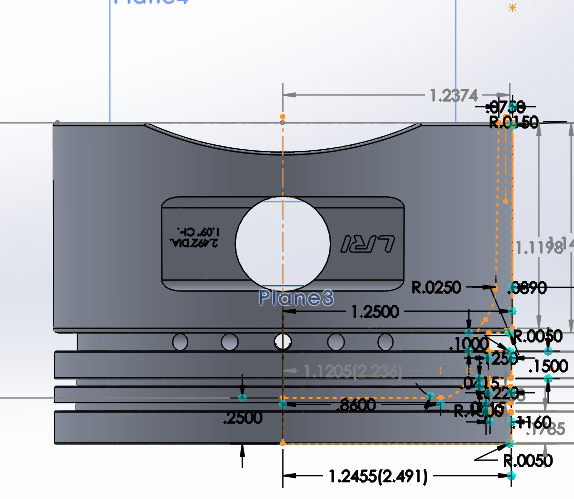Viewport: 574px width, 499px height.
Task: Select the greyed 1.1205(2.236) dimension
Action: (353, 371)
